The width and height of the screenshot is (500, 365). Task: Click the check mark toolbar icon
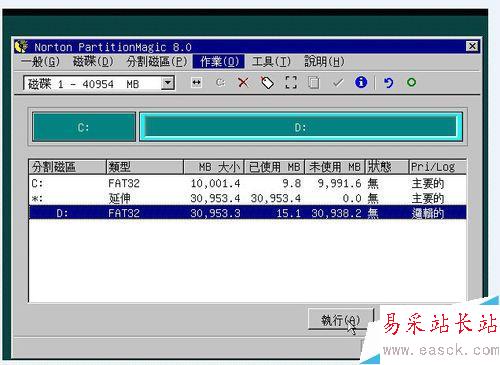click(x=338, y=83)
